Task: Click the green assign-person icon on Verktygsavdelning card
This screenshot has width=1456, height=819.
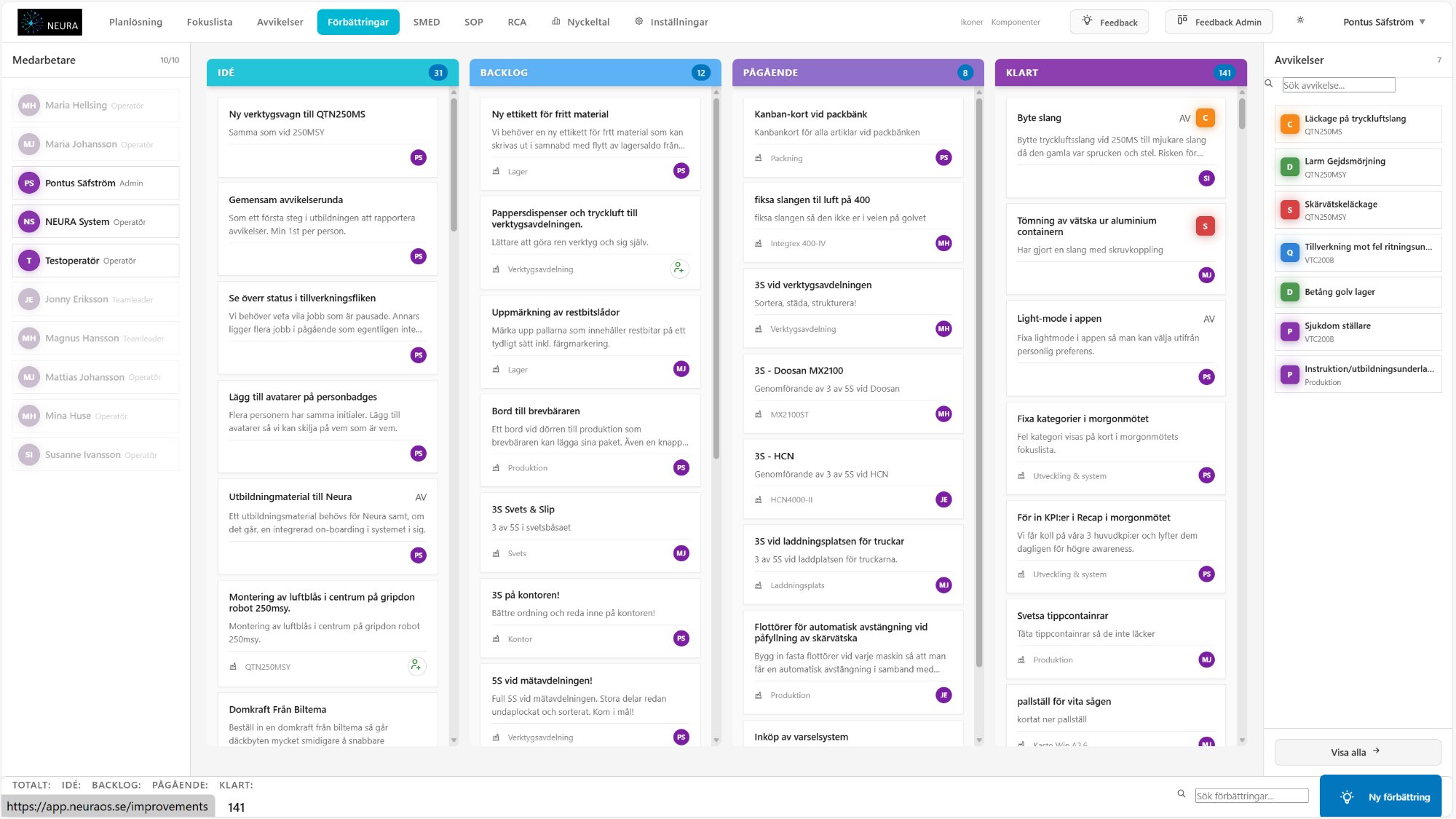Action: coord(678,268)
